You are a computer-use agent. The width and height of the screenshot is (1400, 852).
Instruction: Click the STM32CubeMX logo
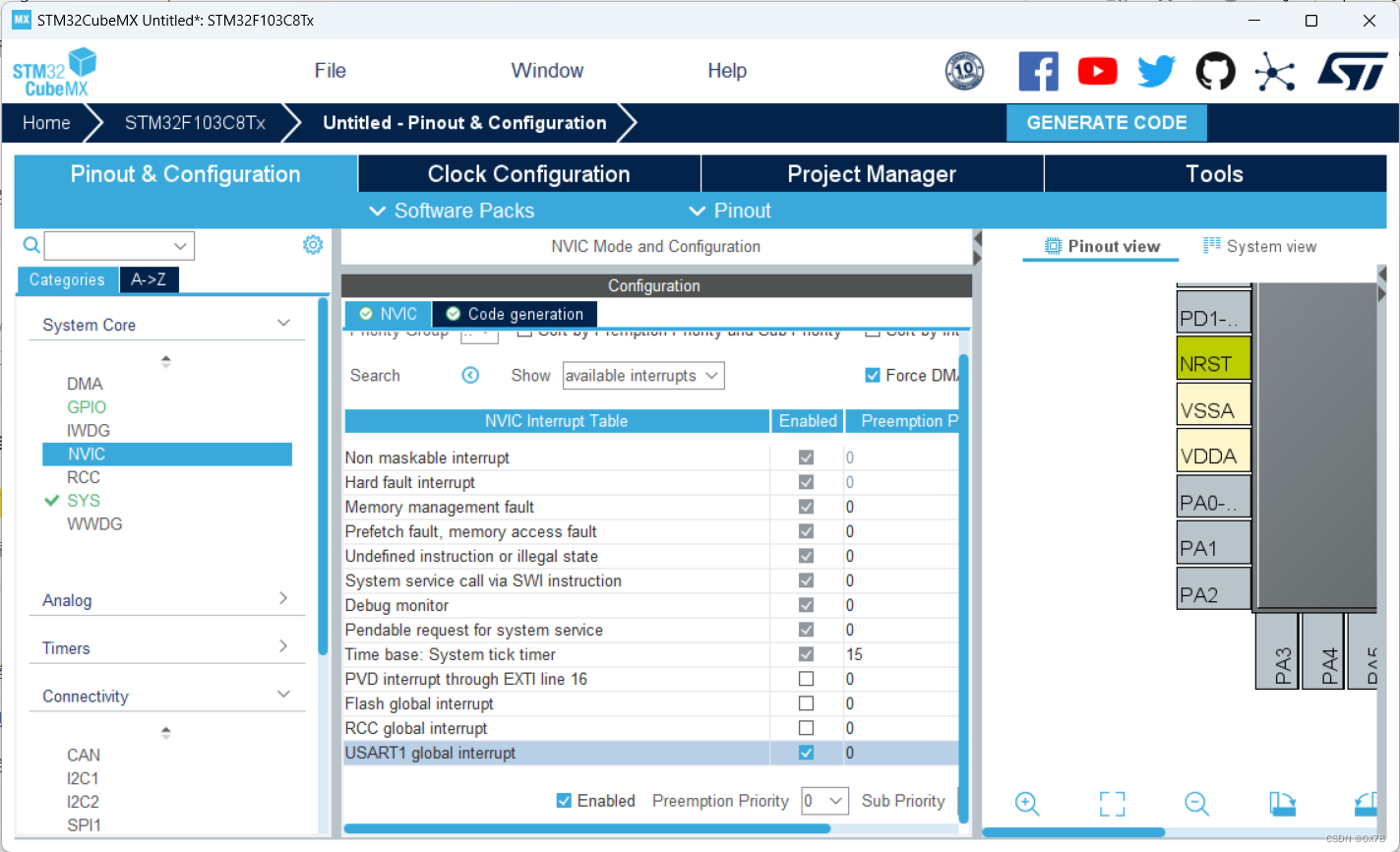pyautogui.click(x=55, y=72)
